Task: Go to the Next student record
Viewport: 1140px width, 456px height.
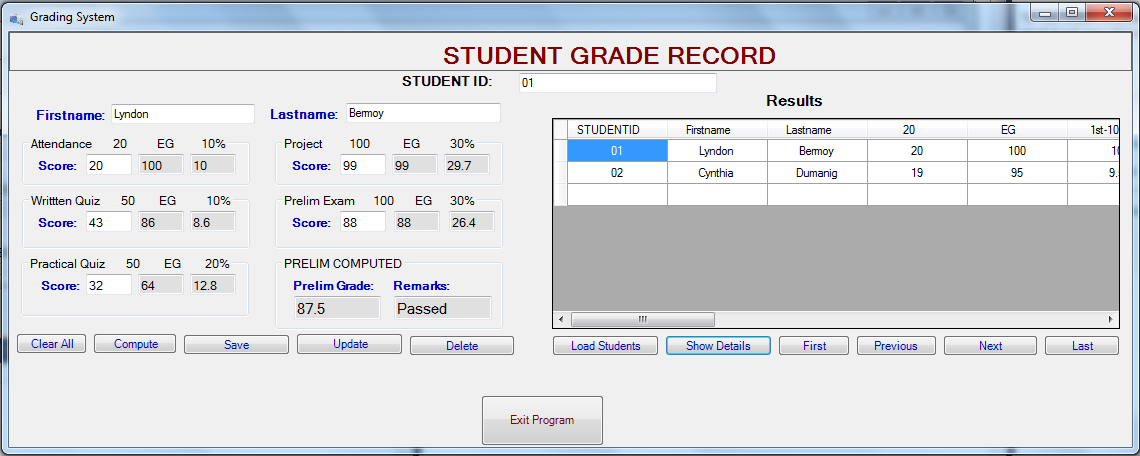Action: 990,345
